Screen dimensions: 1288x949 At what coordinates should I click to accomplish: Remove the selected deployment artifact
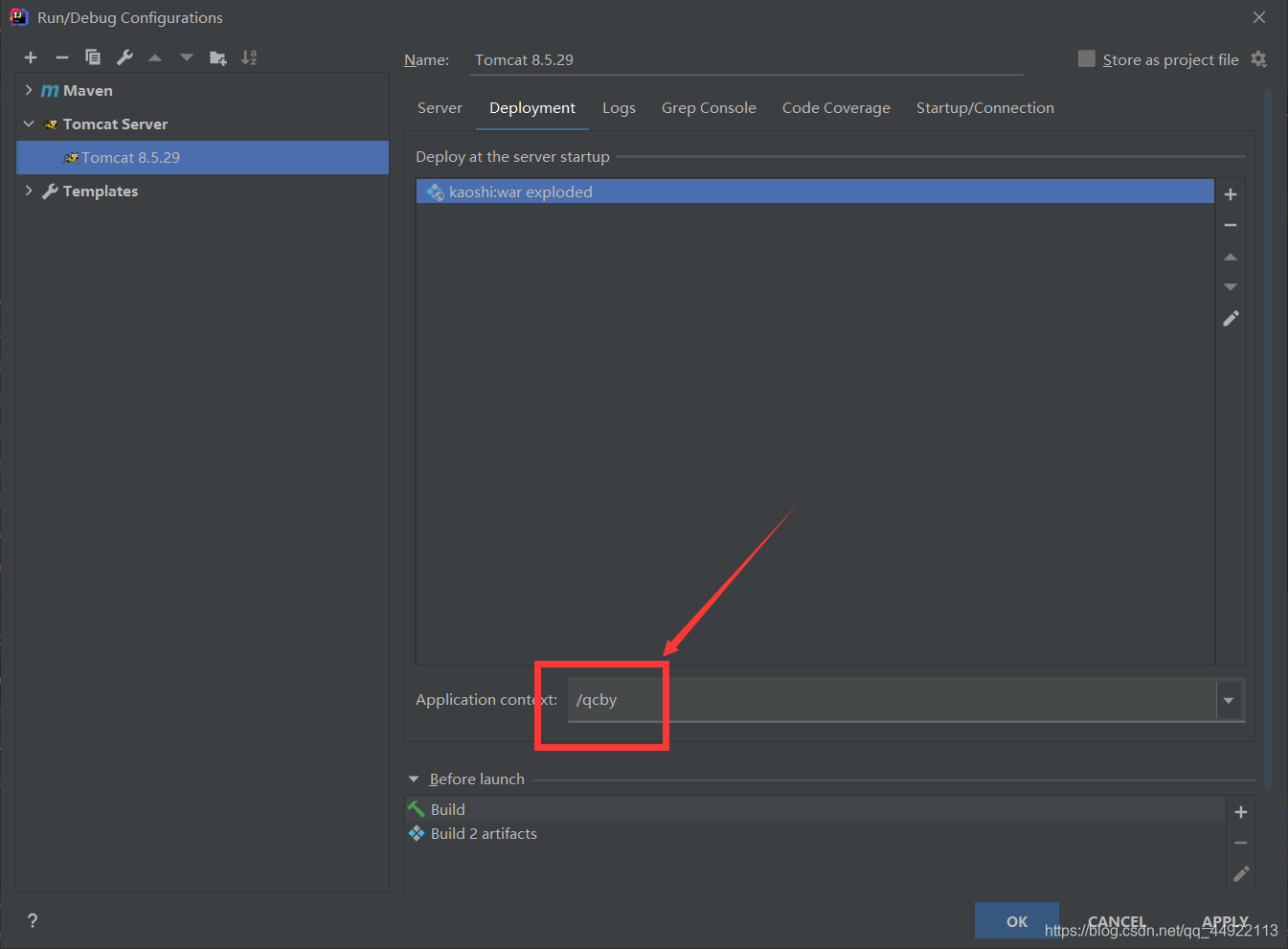point(1231,225)
